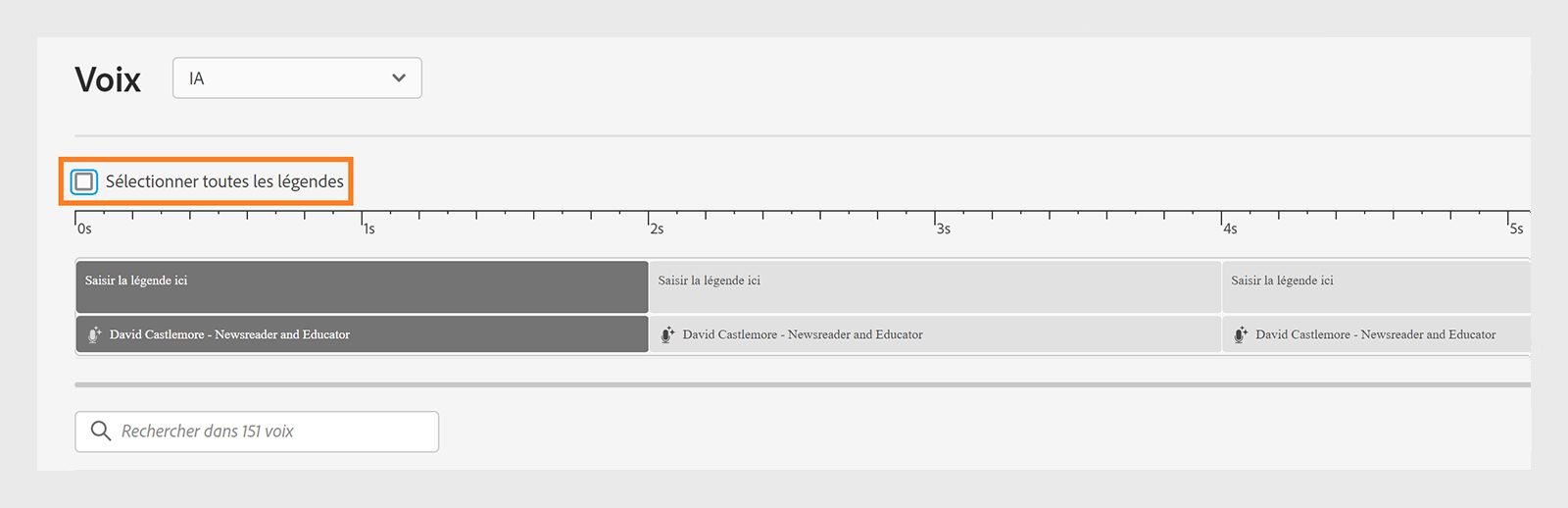Click third caption's David Castlemore voice label
1568x508 pixels.
[x=1375, y=334]
